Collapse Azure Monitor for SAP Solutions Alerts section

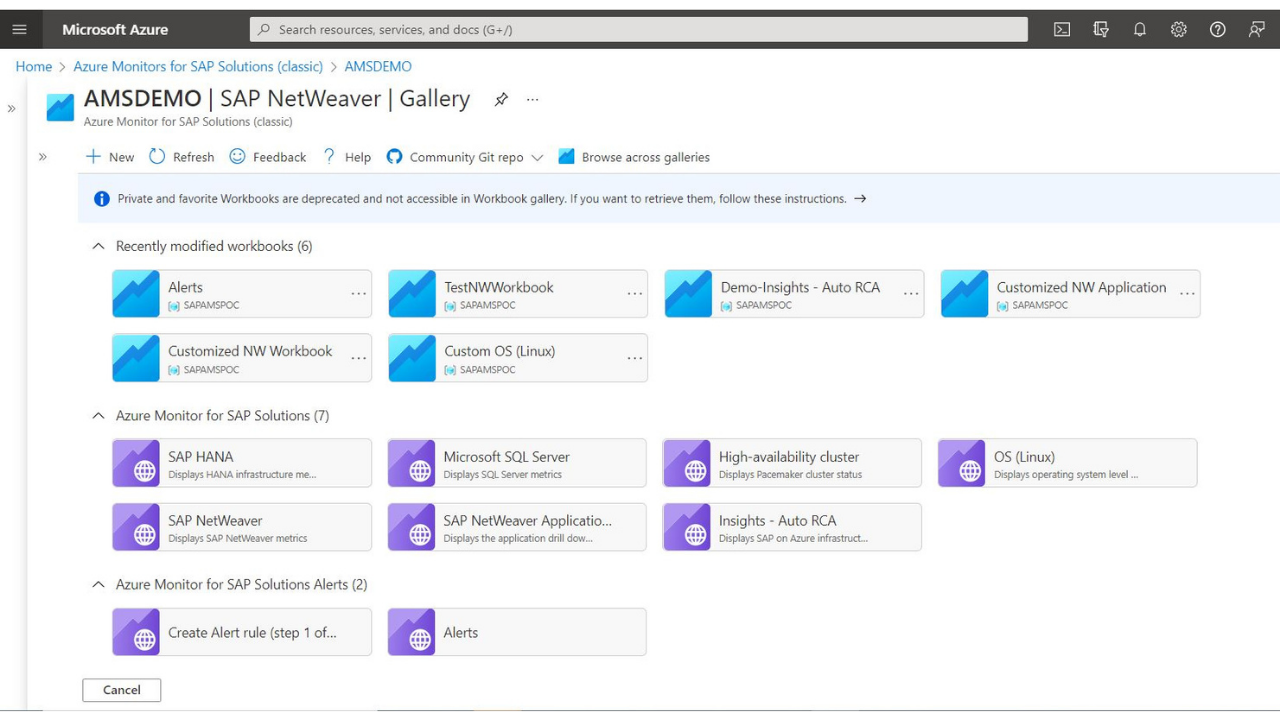(98, 584)
